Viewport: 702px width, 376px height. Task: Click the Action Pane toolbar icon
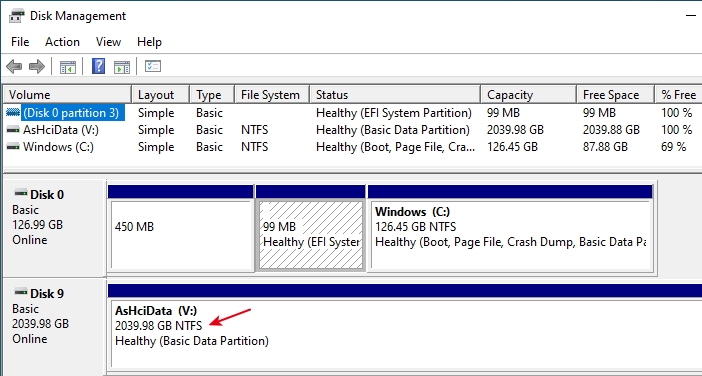click(122, 67)
